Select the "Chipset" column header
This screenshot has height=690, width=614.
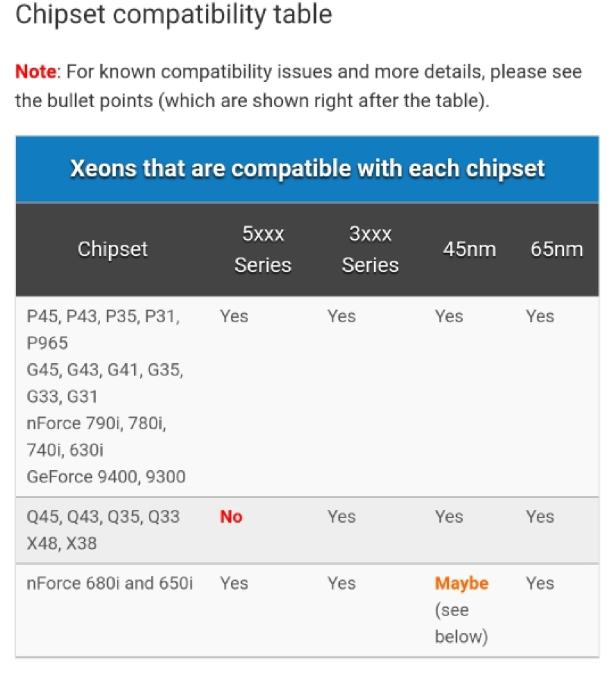[113, 249]
